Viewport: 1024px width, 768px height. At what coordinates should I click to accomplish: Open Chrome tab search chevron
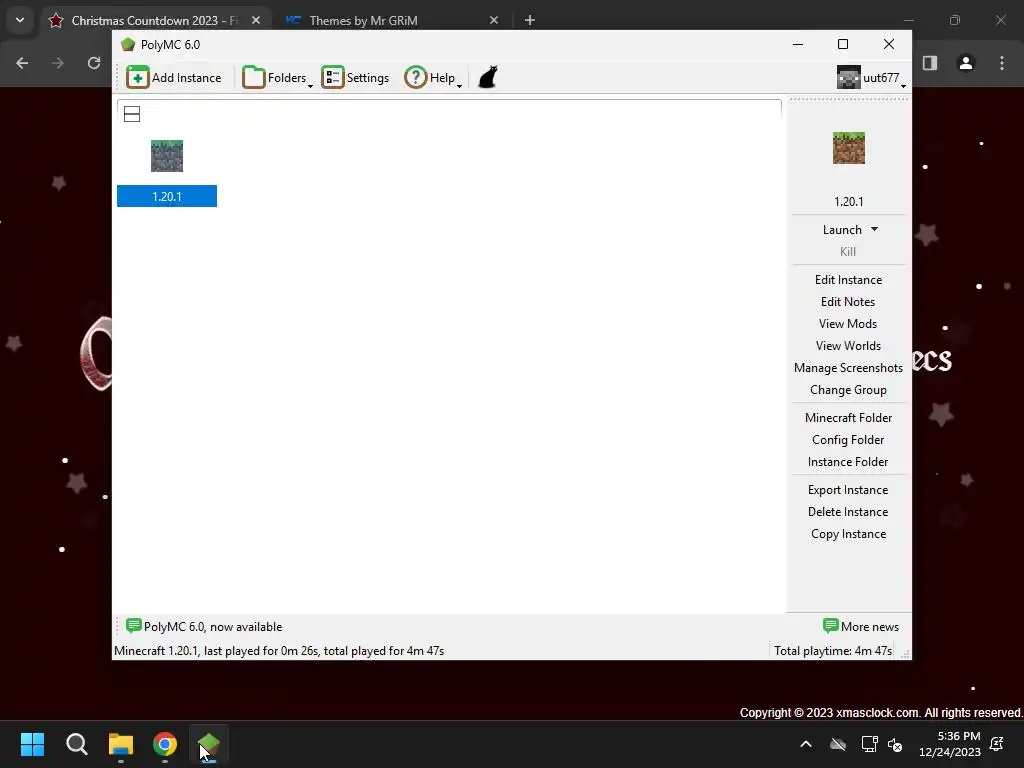[20, 20]
